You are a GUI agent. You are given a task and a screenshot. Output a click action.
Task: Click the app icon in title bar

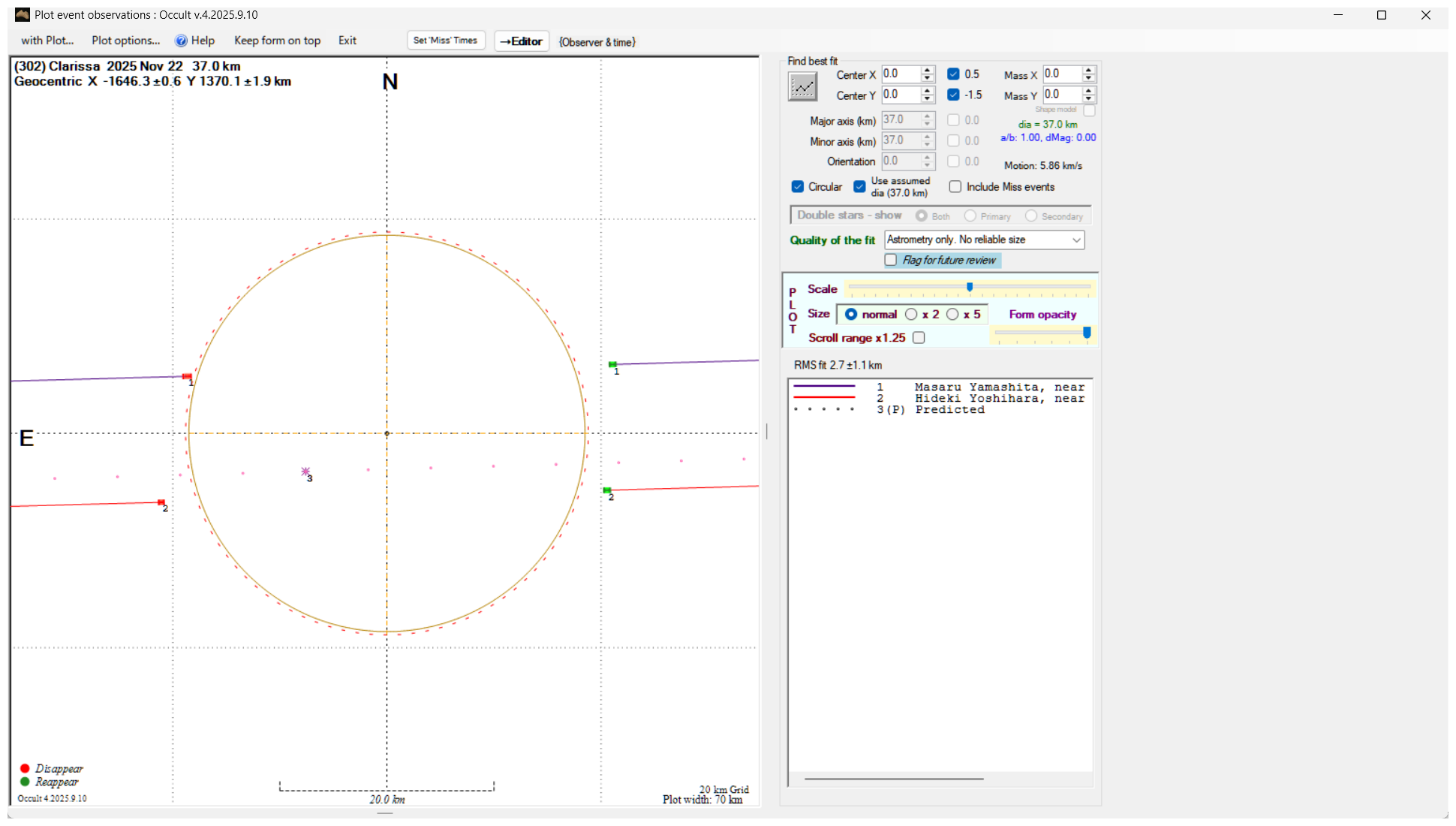click(x=22, y=14)
